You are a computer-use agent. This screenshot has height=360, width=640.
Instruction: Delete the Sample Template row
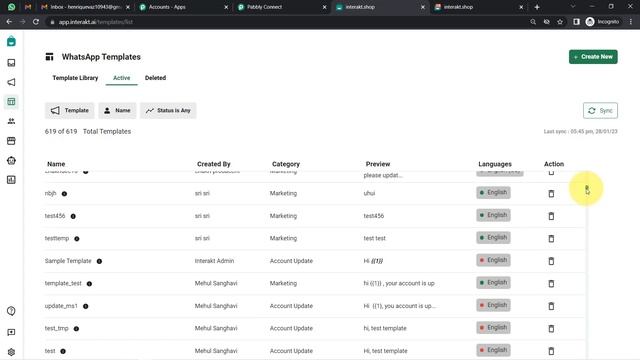point(551,261)
